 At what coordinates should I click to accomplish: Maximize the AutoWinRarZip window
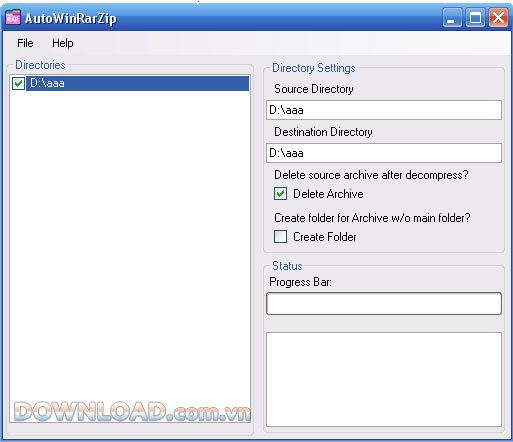[475, 17]
